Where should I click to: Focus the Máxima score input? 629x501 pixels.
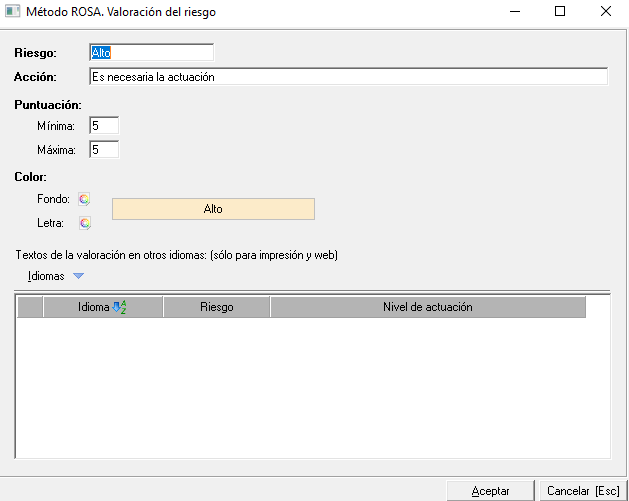pos(103,150)
